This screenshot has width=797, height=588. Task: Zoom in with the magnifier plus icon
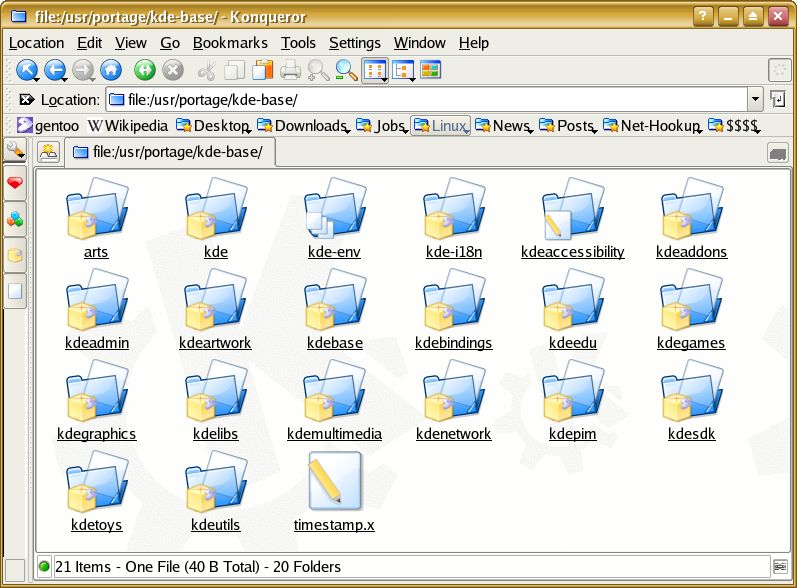pyautogui.click(x=318, y=70)
